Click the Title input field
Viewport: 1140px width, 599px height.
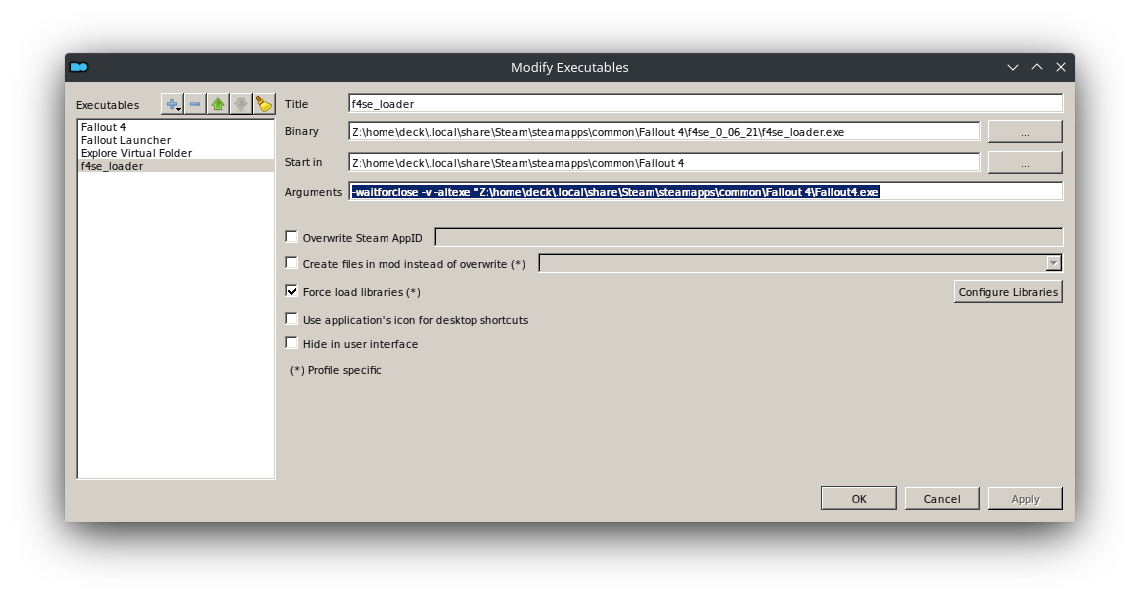[x=705, y=103]
